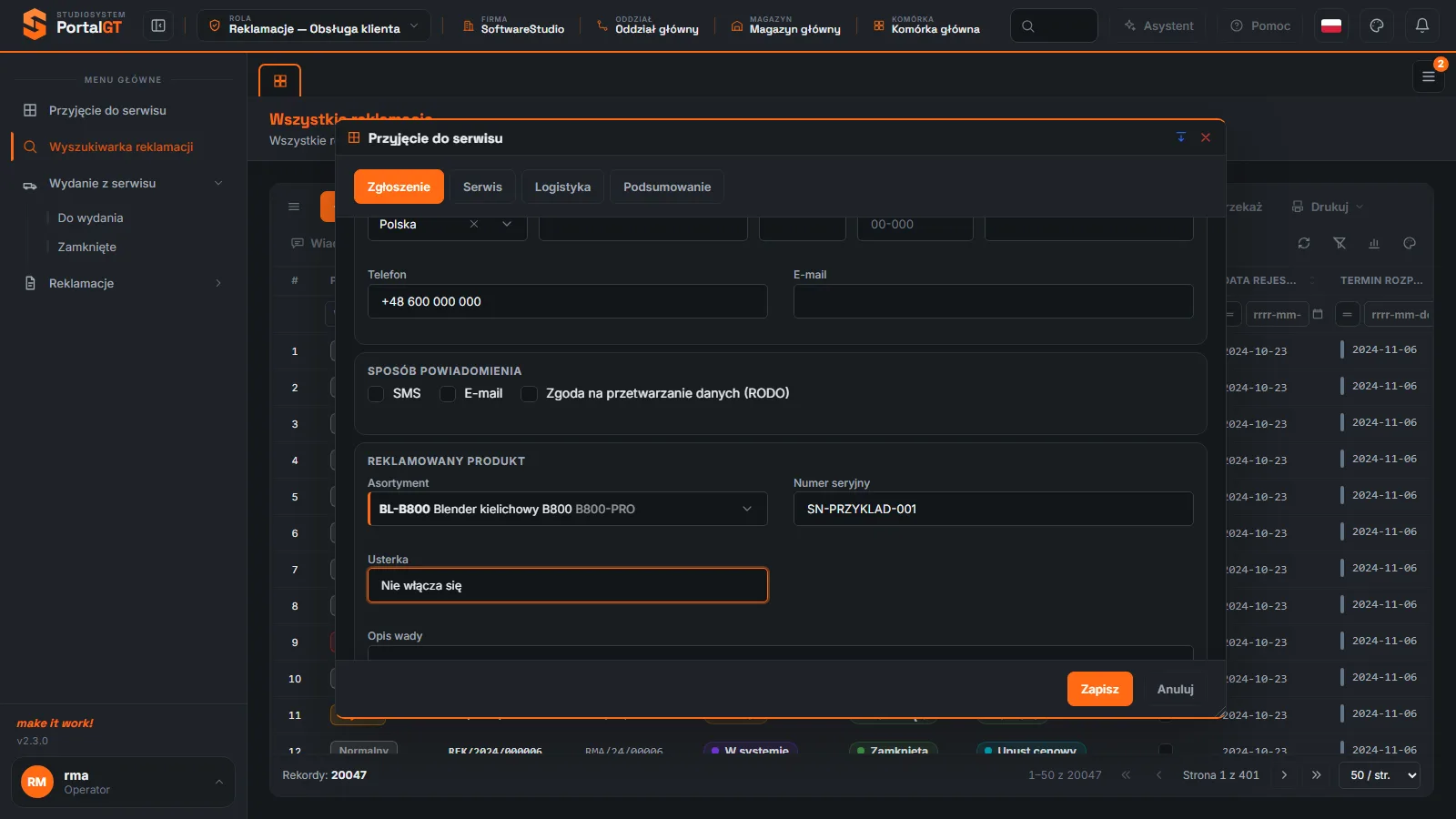Click the header search box
The height and width of the screenshot is (819, 1456).
tap(1054, 25)
